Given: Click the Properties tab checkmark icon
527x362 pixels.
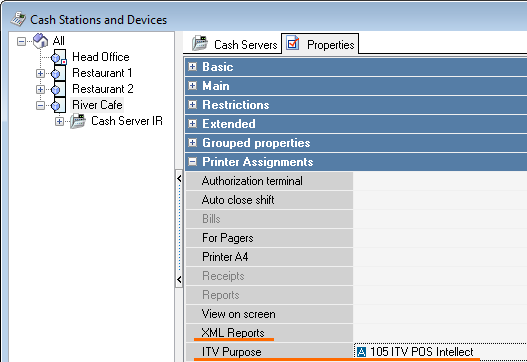Looking at the screenshot, I should [x=292, y=43].
